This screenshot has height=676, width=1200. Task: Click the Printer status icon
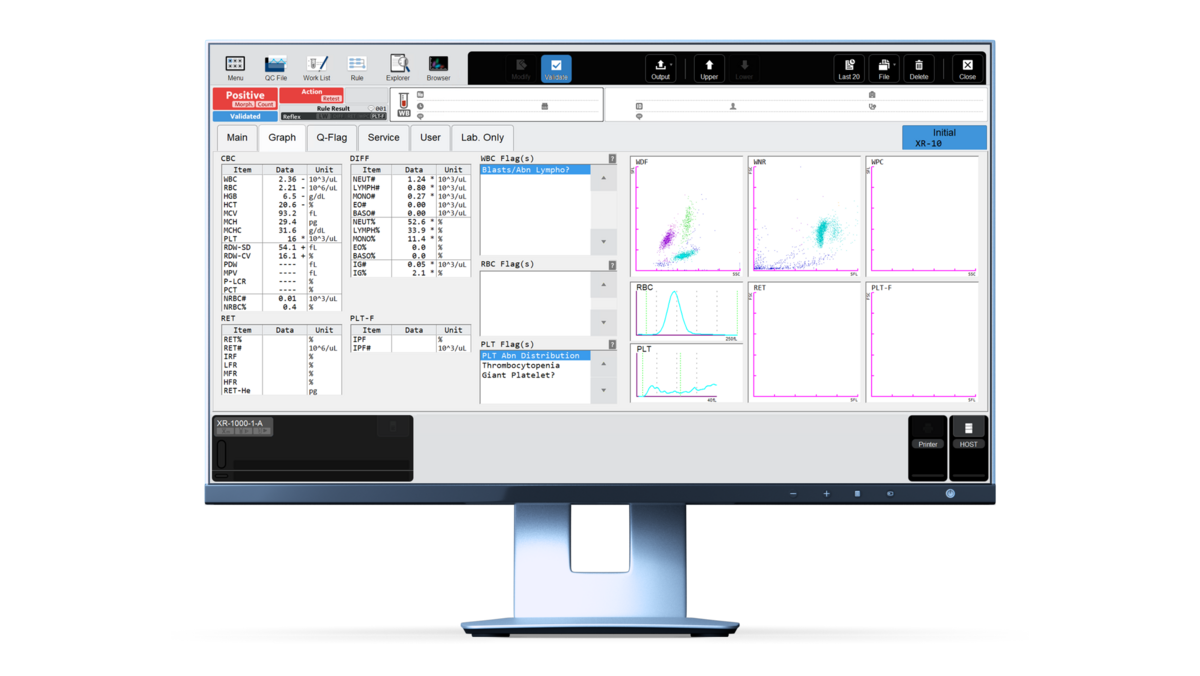(x=928, y=433)
